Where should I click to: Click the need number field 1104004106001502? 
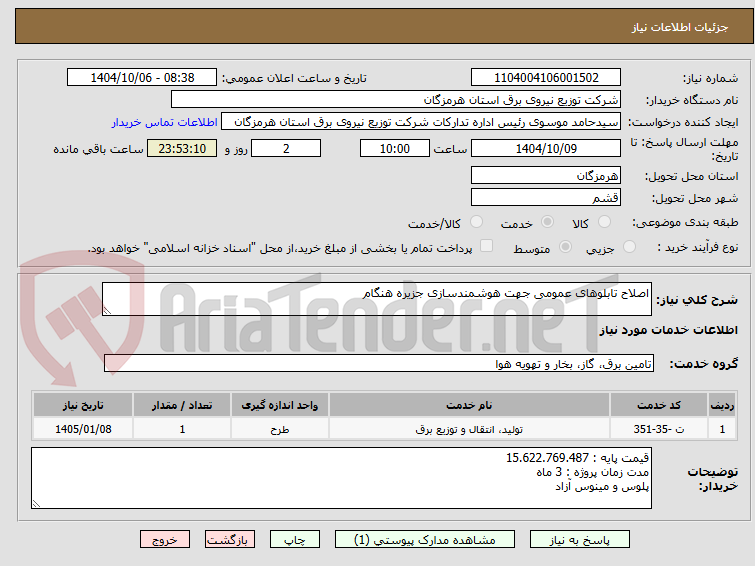tap(546, 78)
